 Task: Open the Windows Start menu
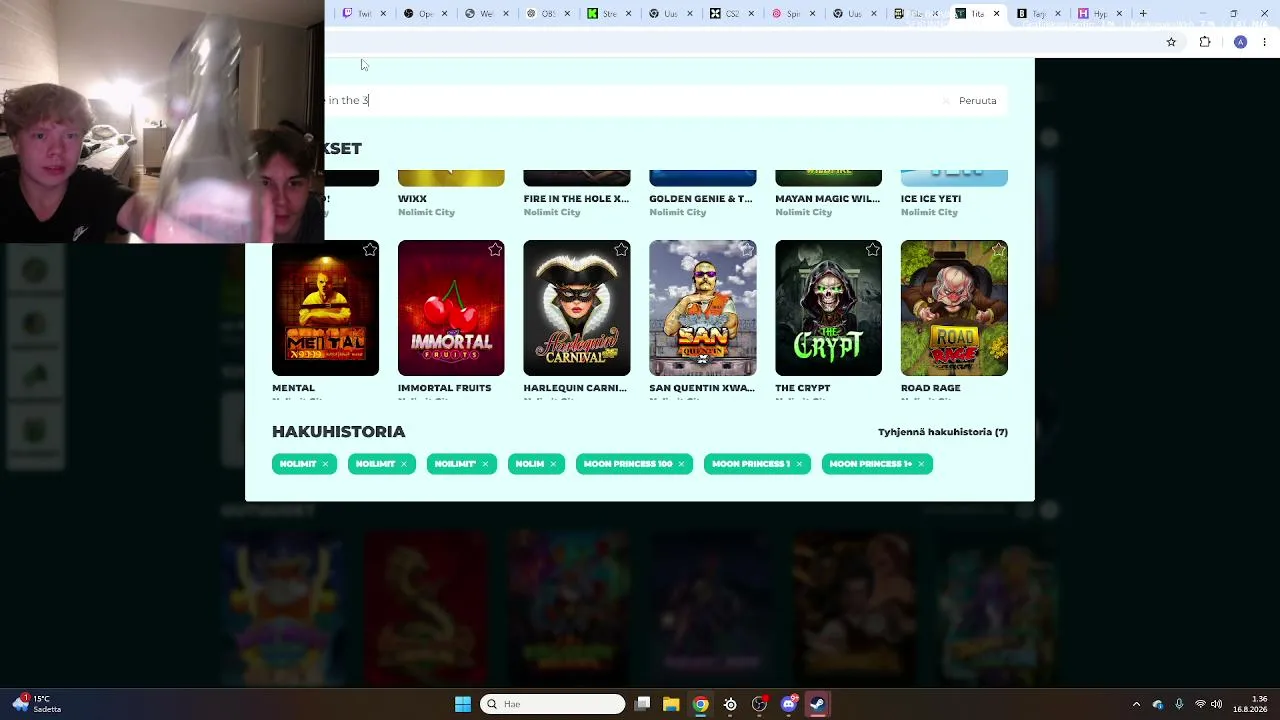point(462,704)
